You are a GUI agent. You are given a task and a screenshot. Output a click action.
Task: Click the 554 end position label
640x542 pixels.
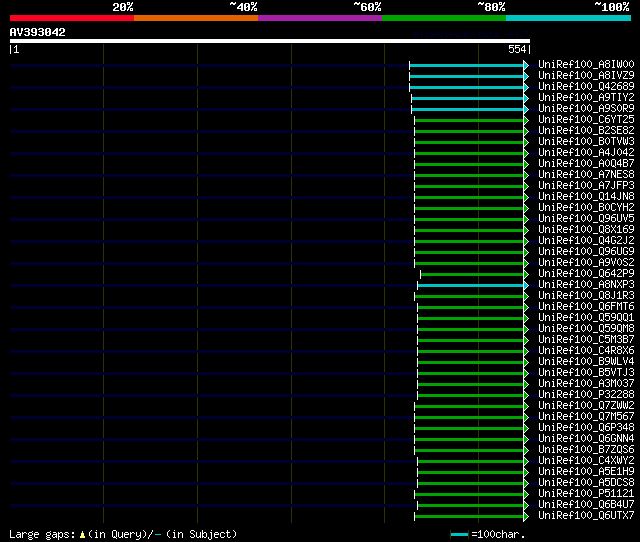[x=517, y=50]
